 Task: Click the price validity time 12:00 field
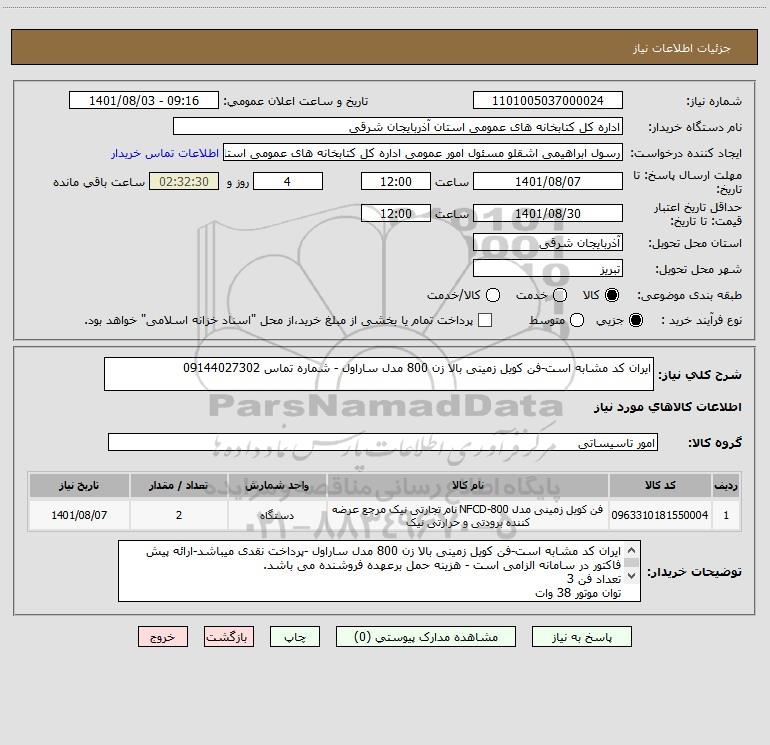(396, 213)
